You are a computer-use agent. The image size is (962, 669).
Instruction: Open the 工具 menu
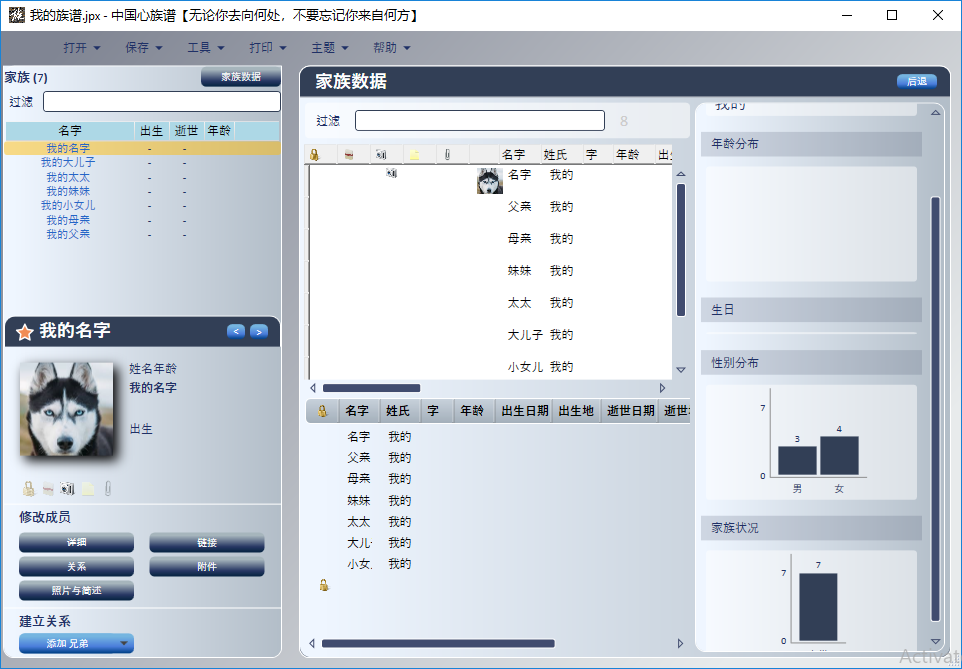point(206,47)
